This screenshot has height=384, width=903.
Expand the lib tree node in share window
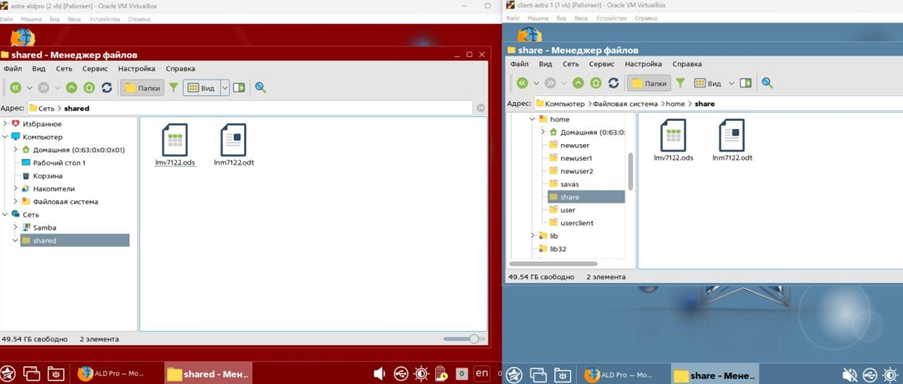point(532,235)
